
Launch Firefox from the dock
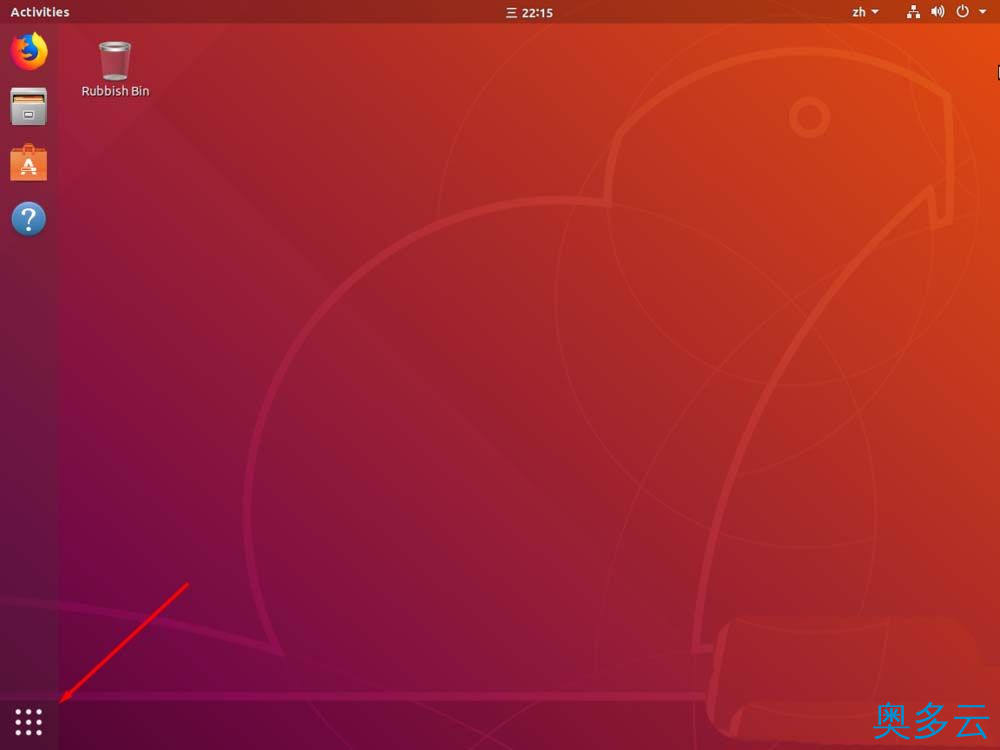click(x=29, y=51)
